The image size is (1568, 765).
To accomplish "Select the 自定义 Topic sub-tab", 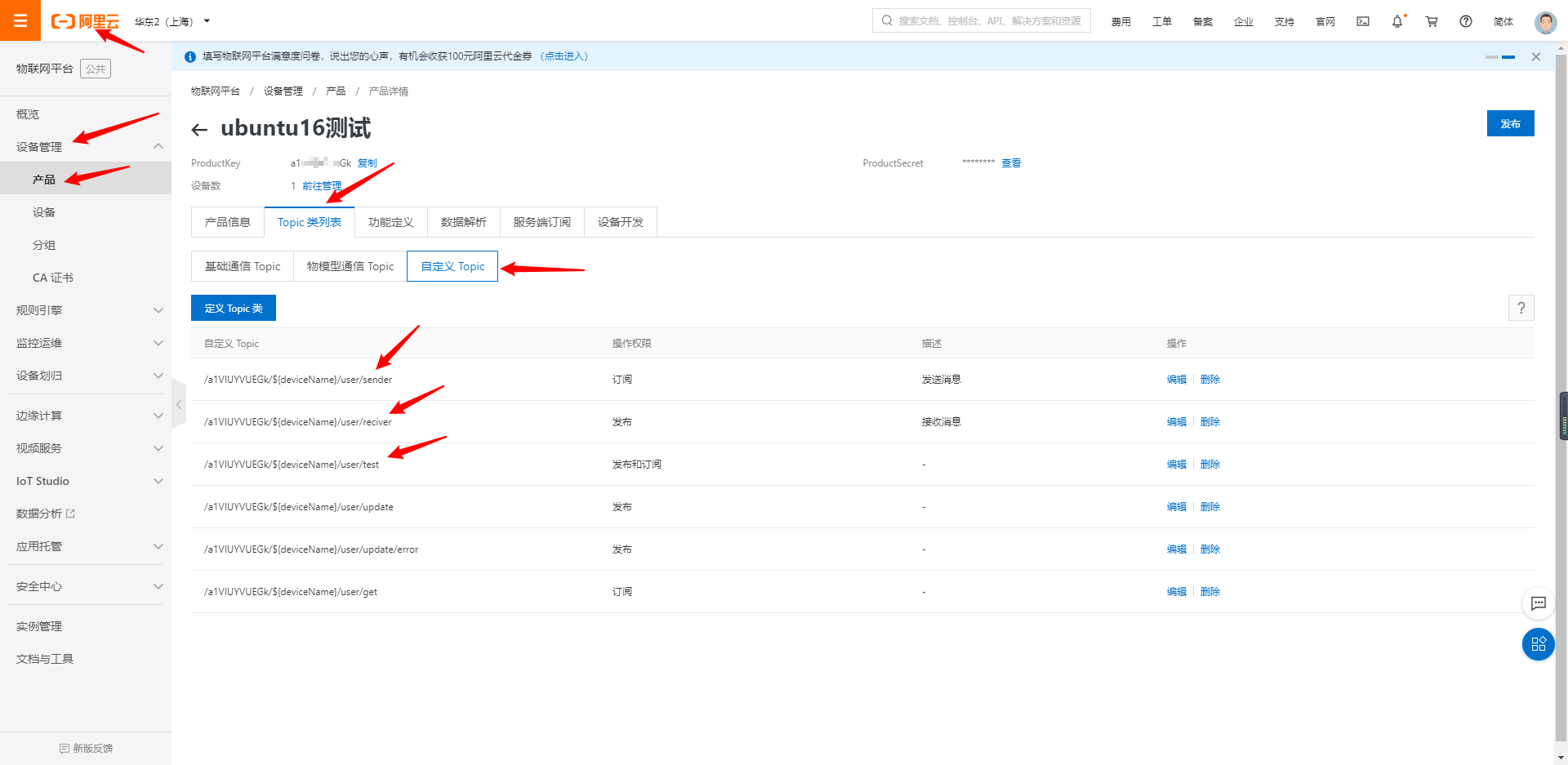I will tap(452, 266).
